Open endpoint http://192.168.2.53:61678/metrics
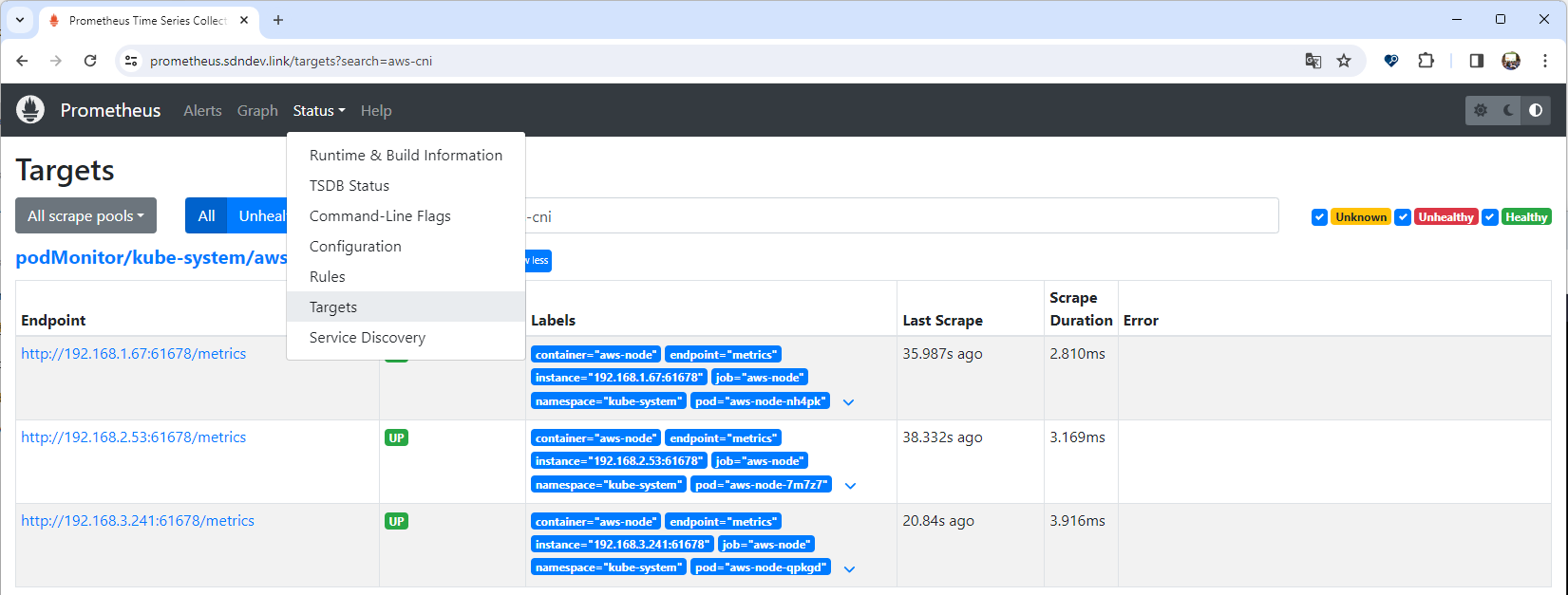This screenshot has height=595, width=1568. 133,437
